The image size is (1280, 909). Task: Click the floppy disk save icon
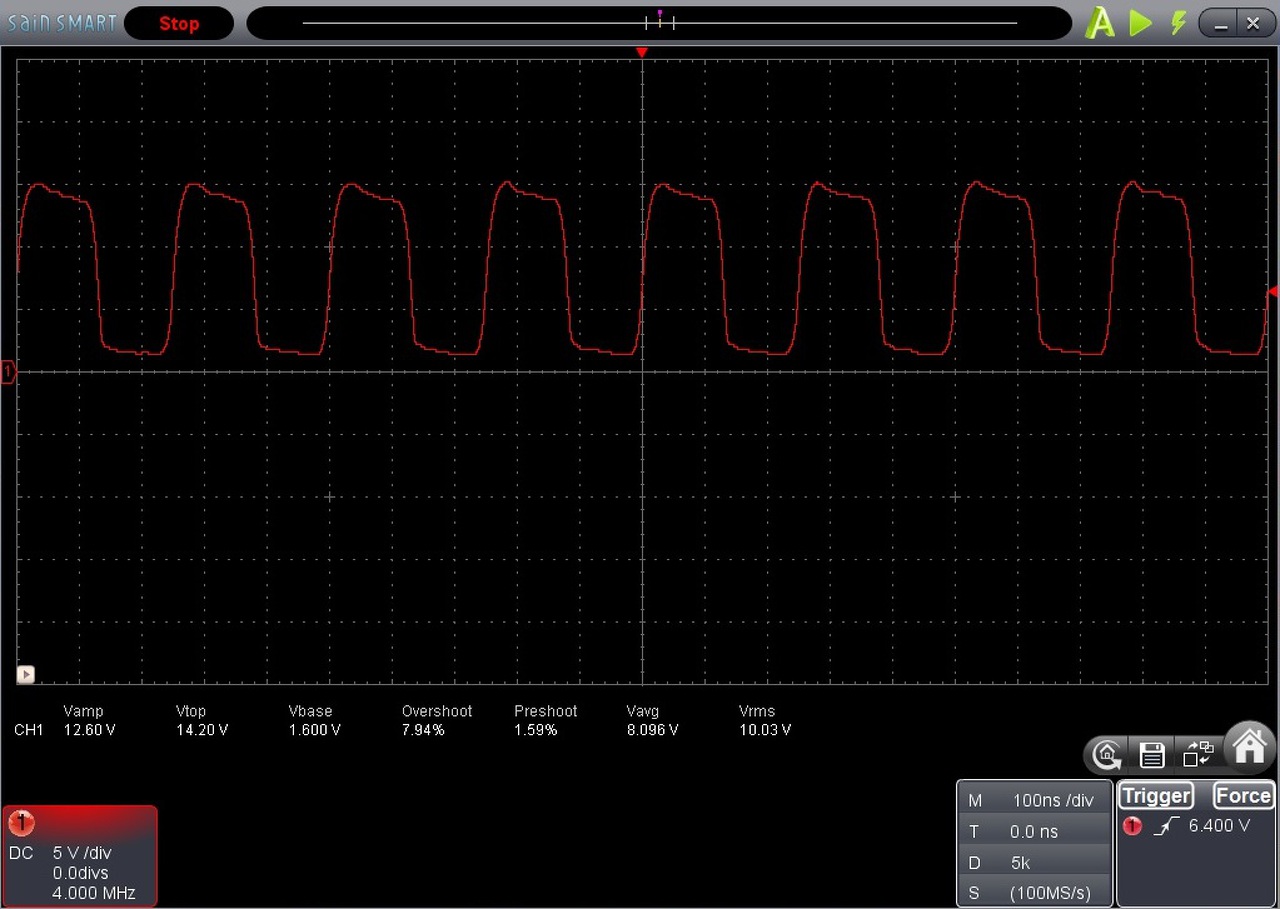coord(1152,754)
